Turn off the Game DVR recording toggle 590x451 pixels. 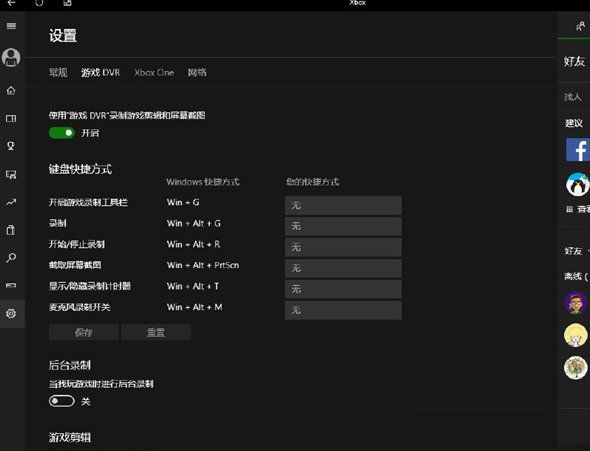62,133
